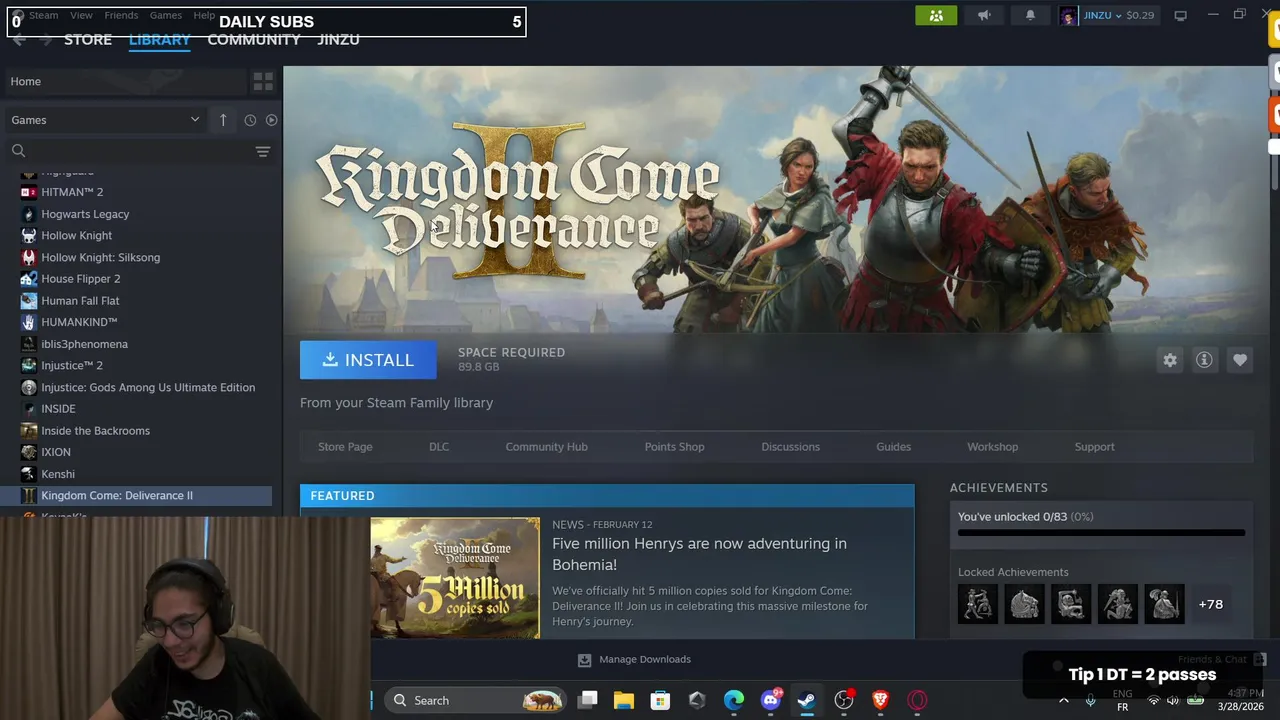Click the achievements progress bar

(x=1101, y=533)
